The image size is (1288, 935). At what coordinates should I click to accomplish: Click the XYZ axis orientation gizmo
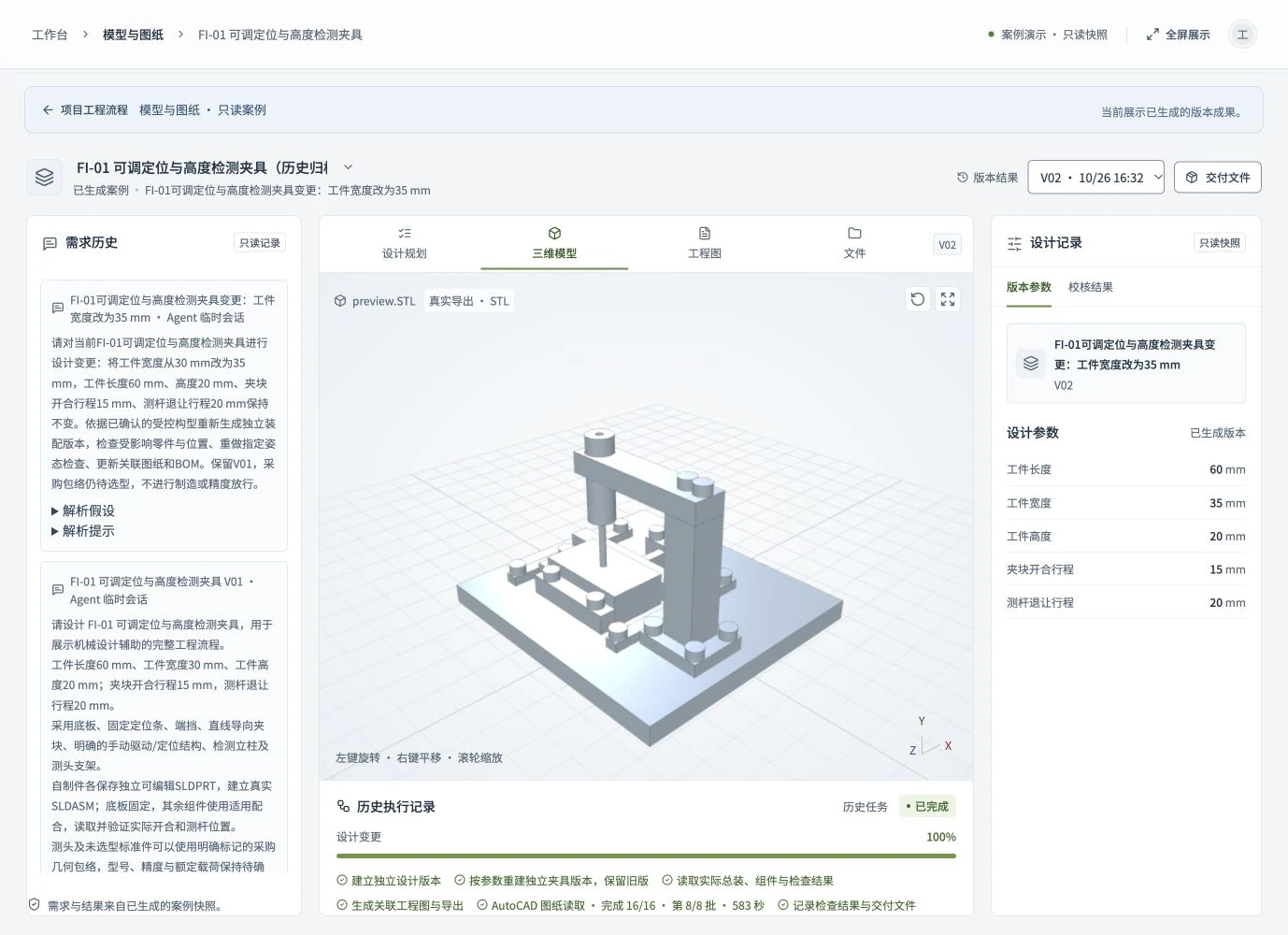pyautogui.click(x=930, y=738)
